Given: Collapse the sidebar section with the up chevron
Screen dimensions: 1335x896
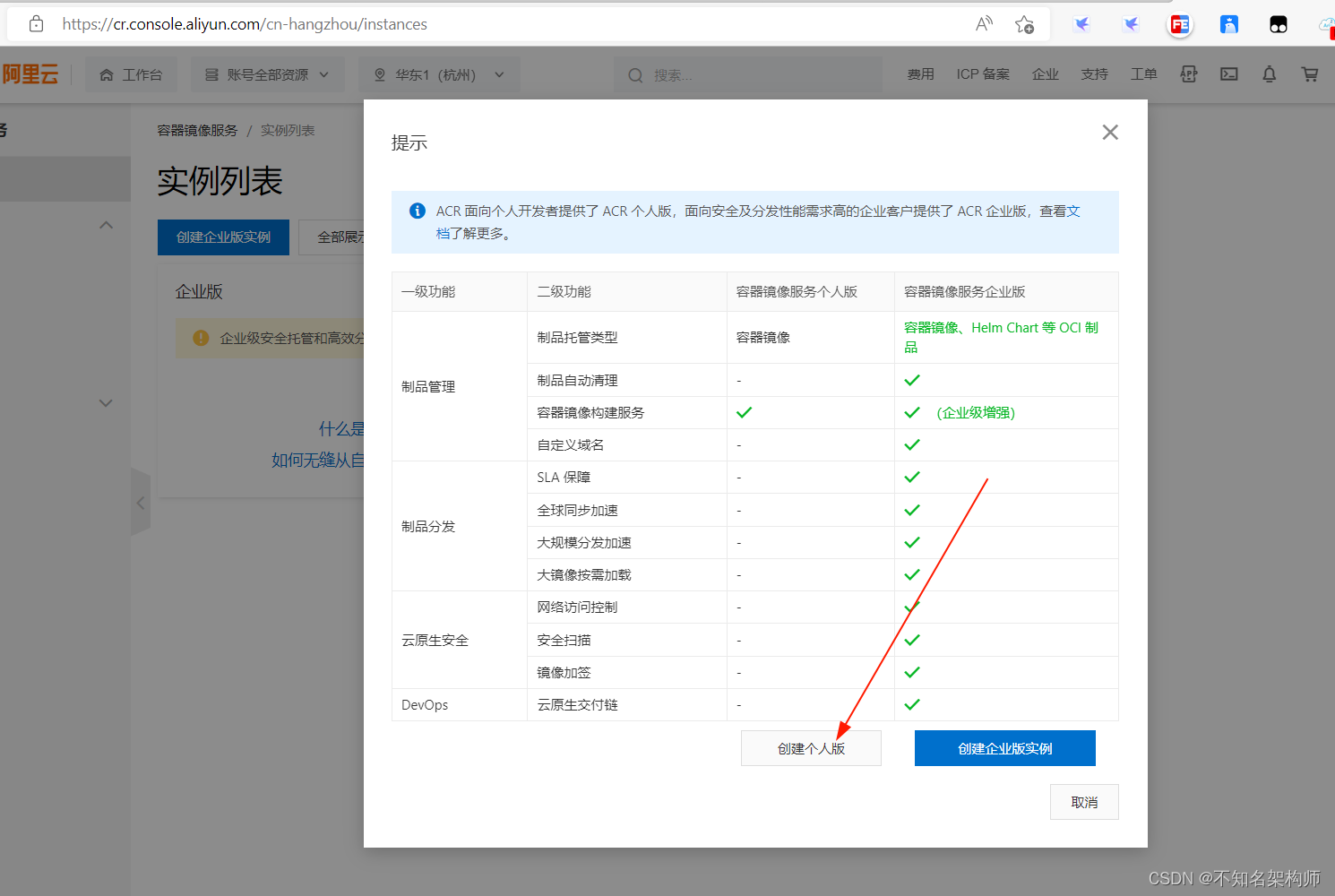Looking at the screenshot, I should pyautogui.click(x=106, y=225).
